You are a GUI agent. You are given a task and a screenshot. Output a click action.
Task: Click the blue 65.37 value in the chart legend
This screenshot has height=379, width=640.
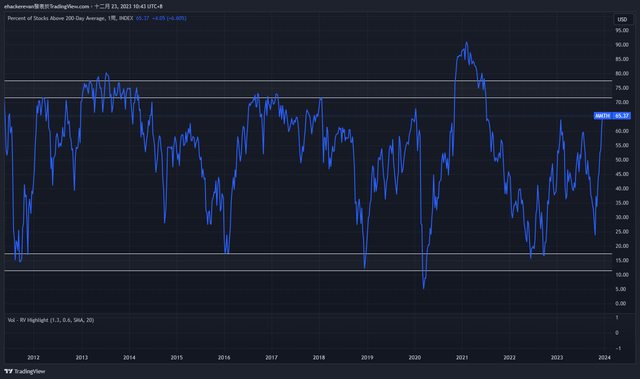click(142, 18)
